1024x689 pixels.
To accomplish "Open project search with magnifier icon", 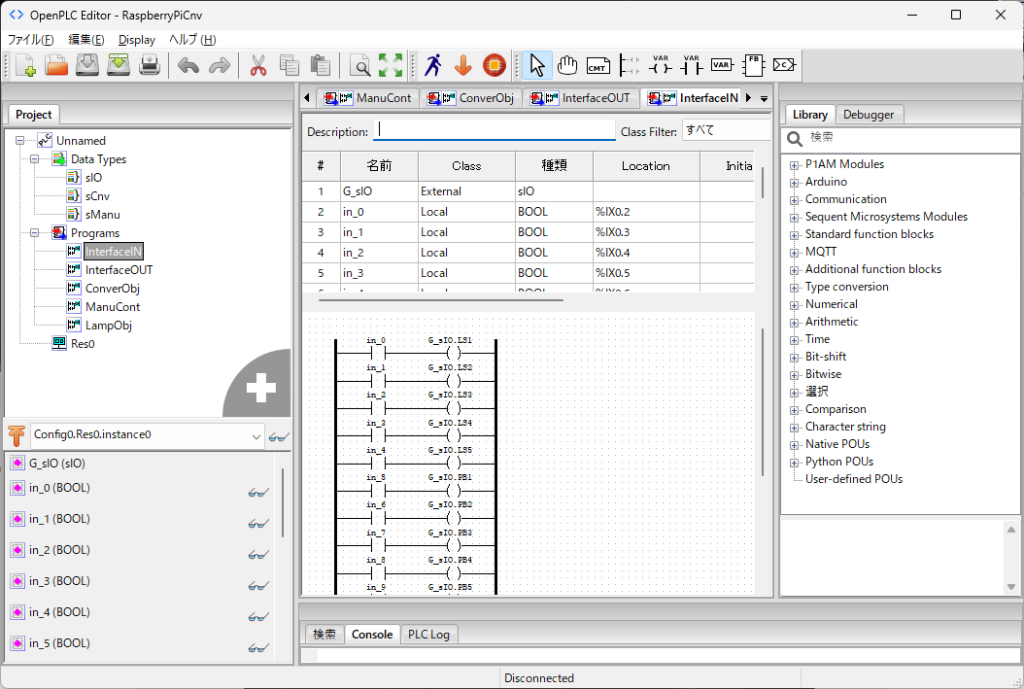I will [359, 65].
